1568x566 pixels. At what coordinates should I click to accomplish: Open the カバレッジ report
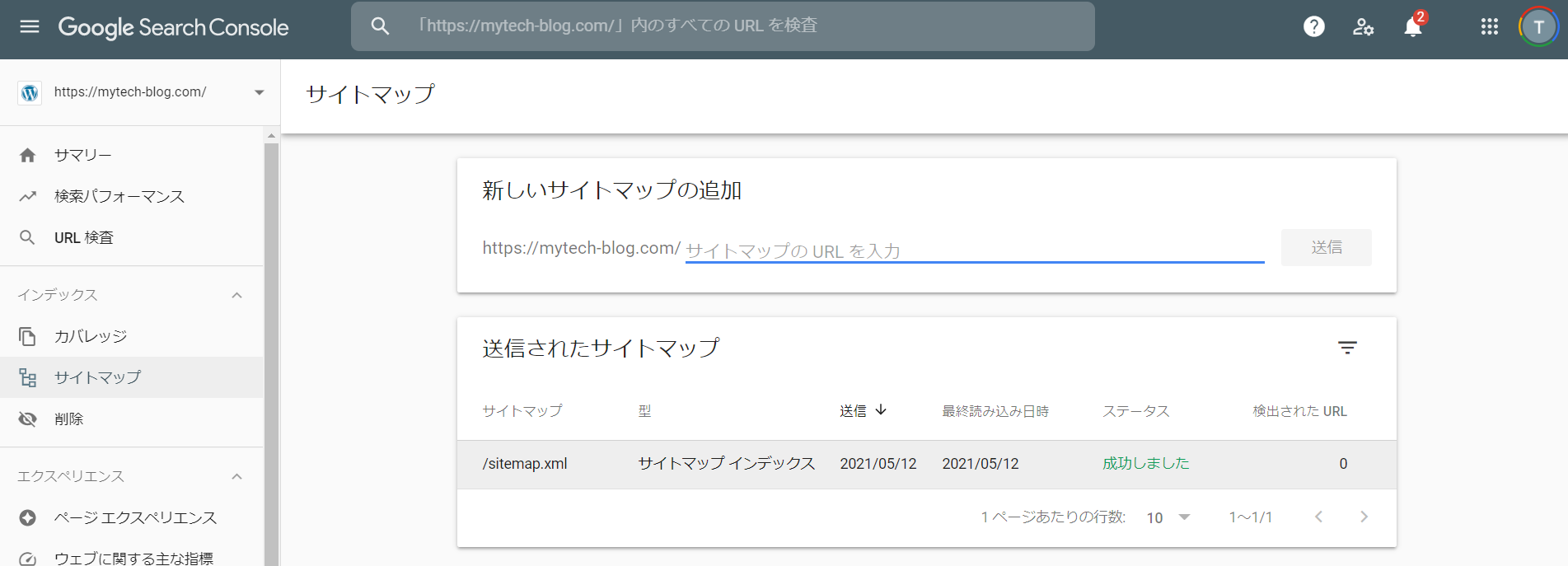click(x=91, y=336)
